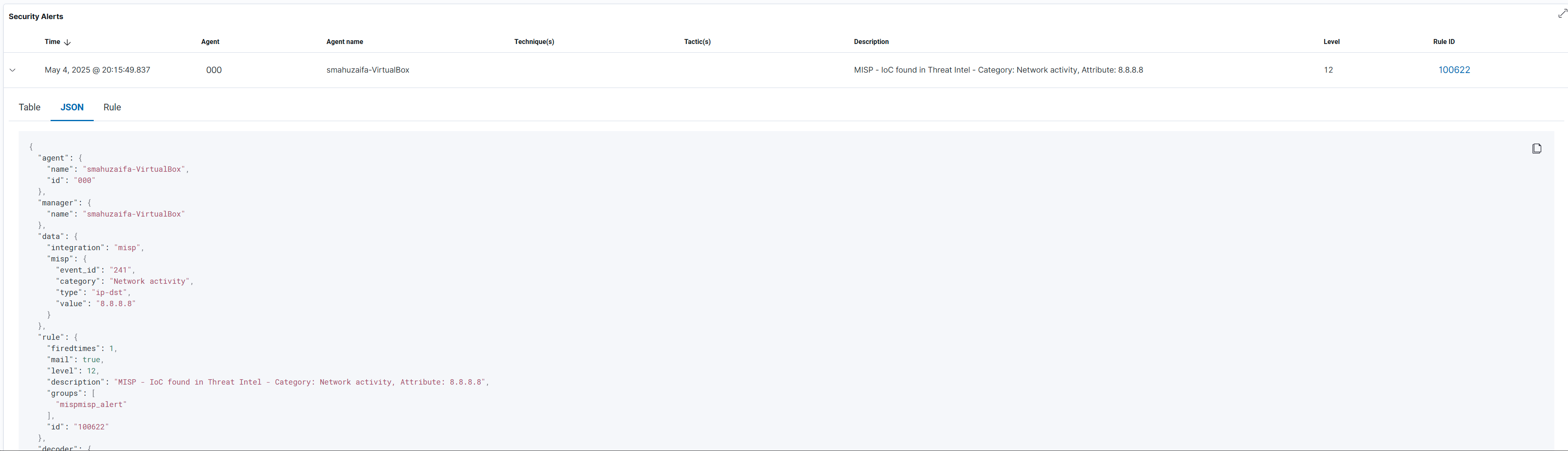This screenshot has width=1568, height=451.
Task: Click the "value": "8.8.8.8" JSON line
Action: coord(95,304)
